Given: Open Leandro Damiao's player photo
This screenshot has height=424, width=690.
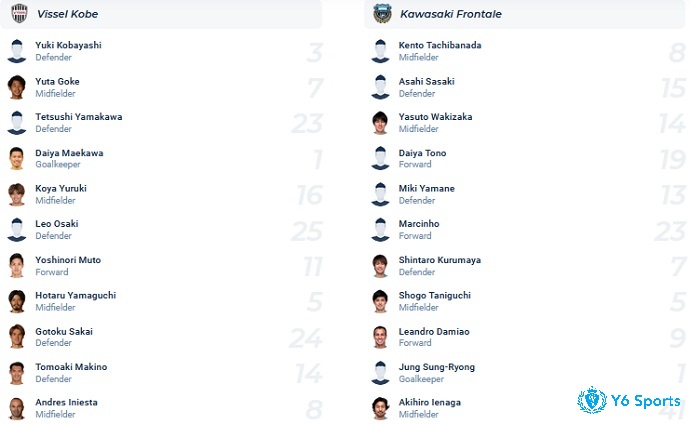Looking at the screenshot, I should coord(380,337).
